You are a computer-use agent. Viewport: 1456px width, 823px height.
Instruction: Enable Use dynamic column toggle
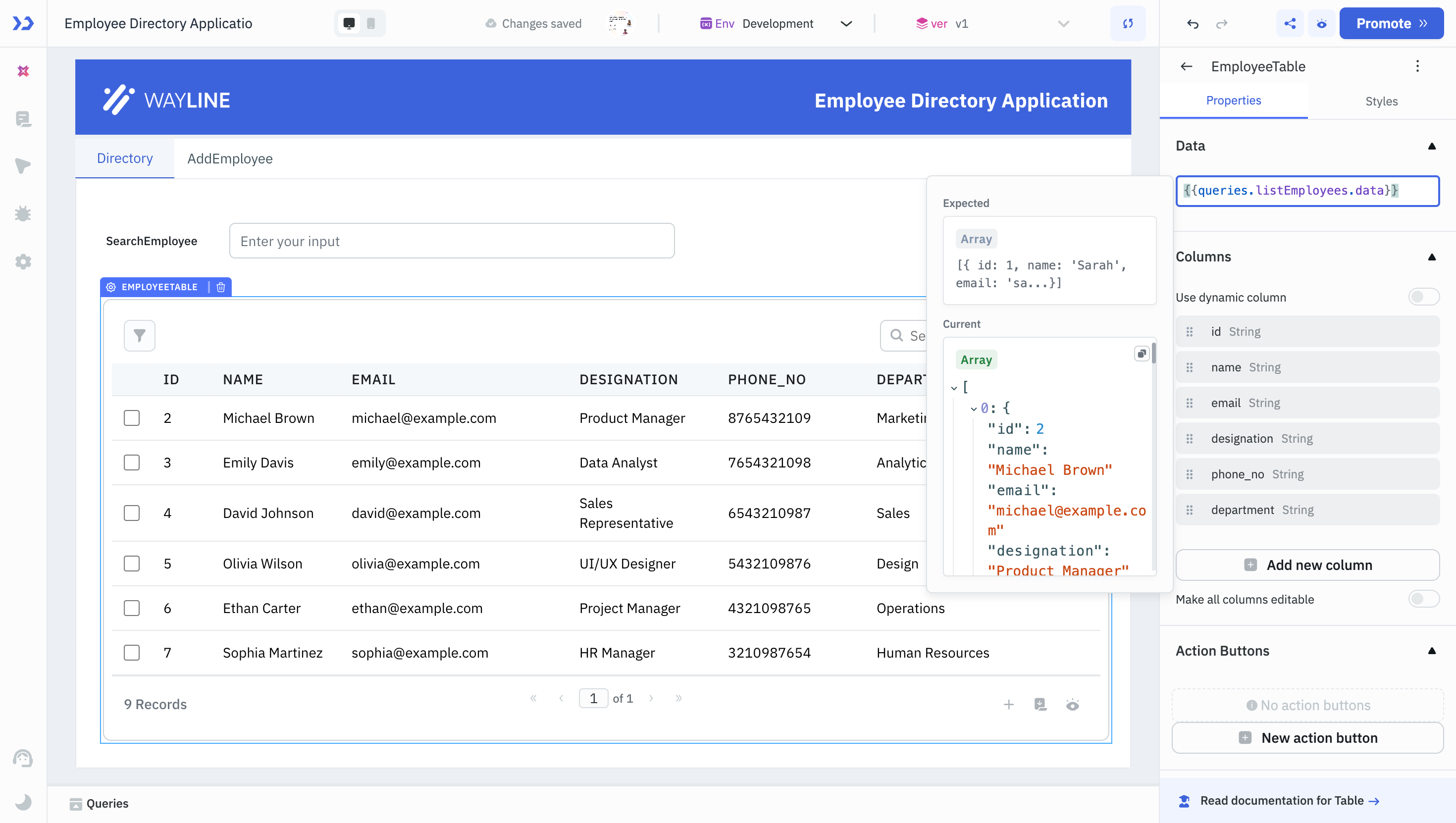pyautogui.click(x=1423, y=296)
